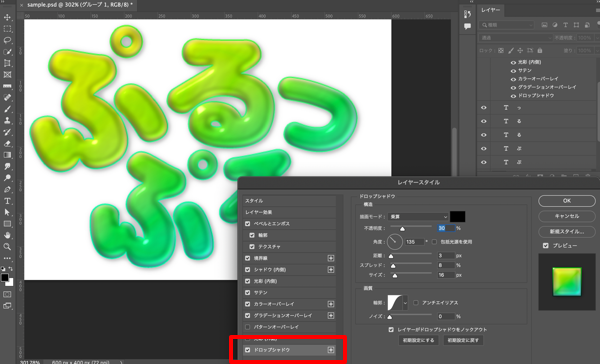
Task: Select the Move tool
Action: [7, 17]
